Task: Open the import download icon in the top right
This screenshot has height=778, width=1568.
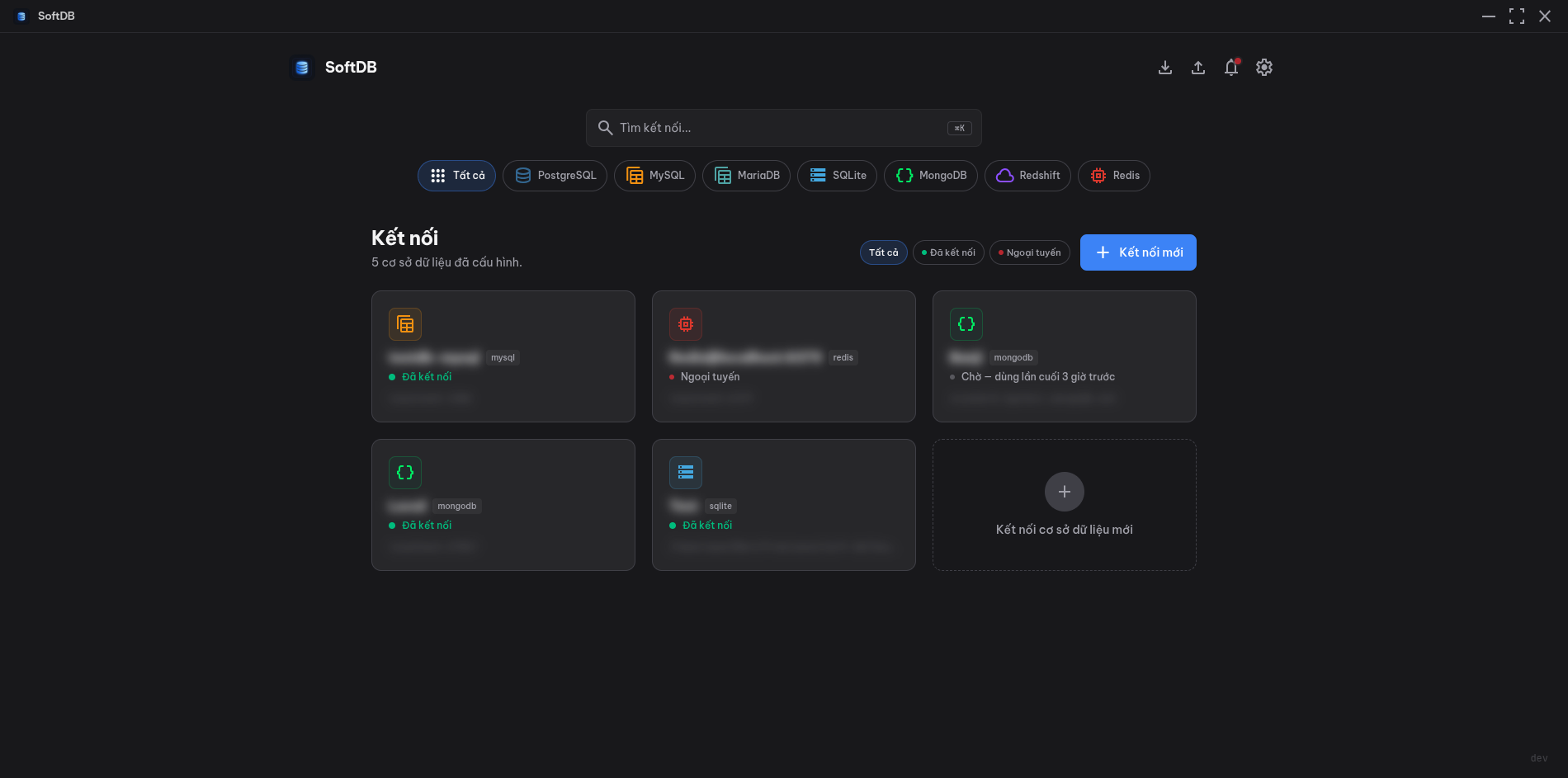Action: point(1165,67)
